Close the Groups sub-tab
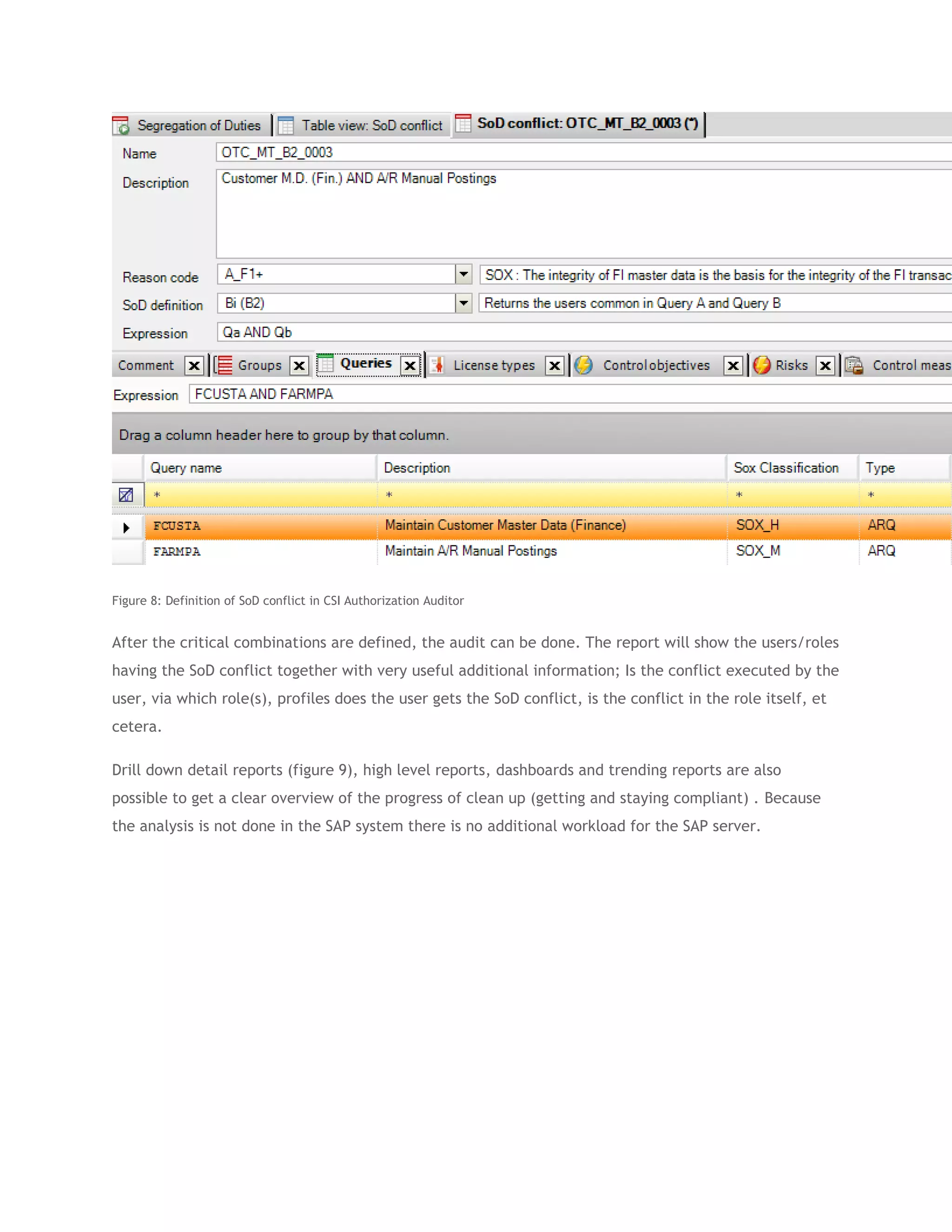Screen dimensions: 952x1232 [x=299, y=366]
